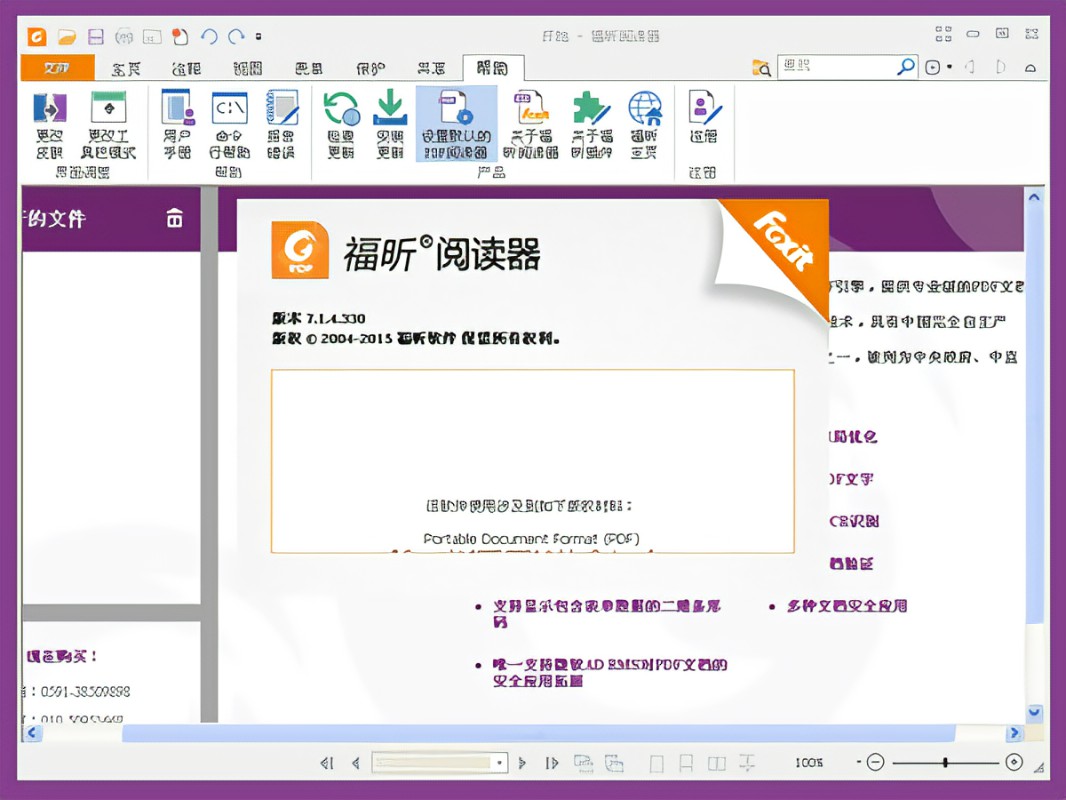This screenshot has height=800, width=1066.
Task: Click the zoom in circular button
Action: pos(1014,763)
